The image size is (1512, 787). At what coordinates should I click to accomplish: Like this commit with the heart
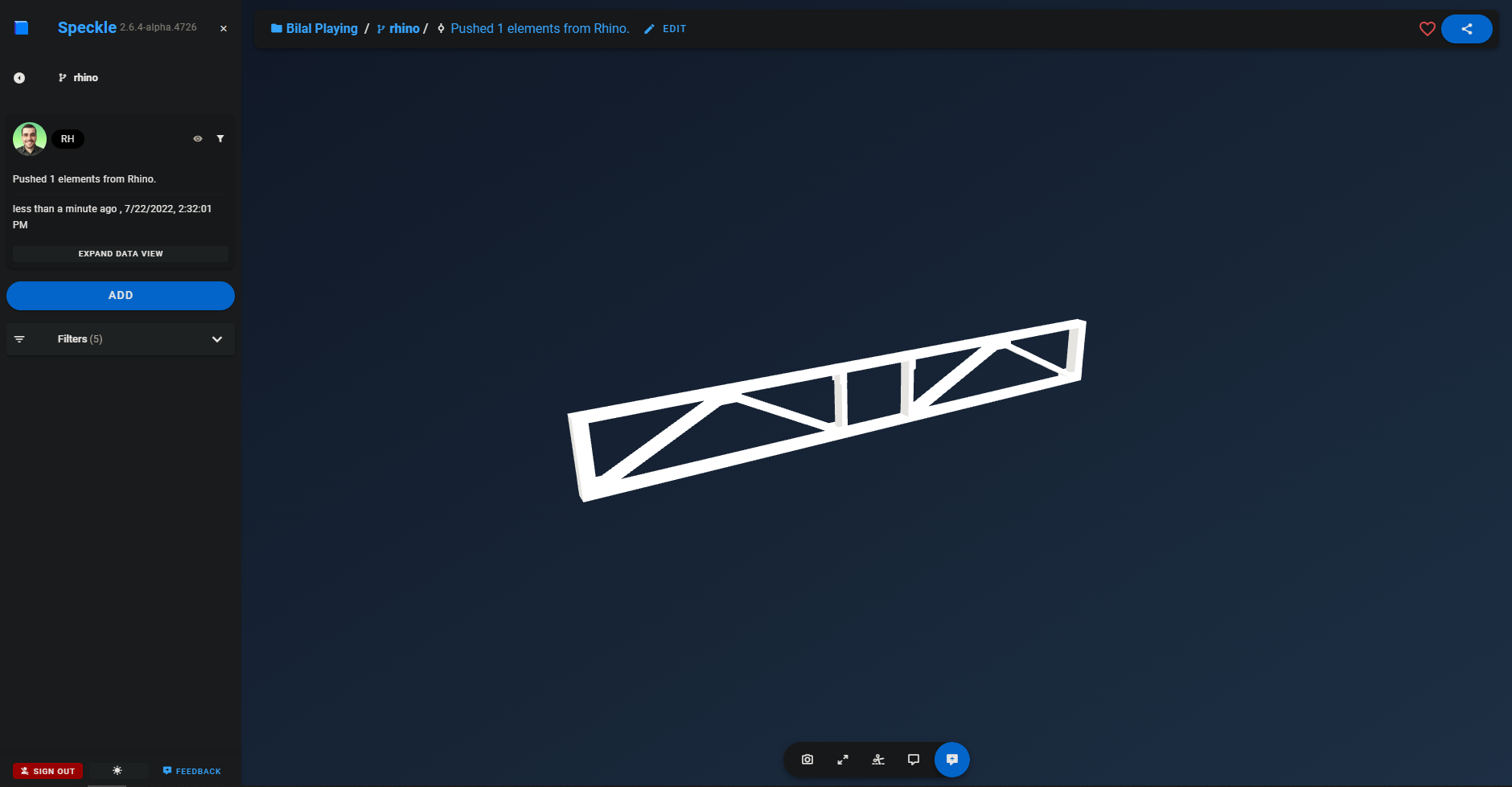[1428, 28]
